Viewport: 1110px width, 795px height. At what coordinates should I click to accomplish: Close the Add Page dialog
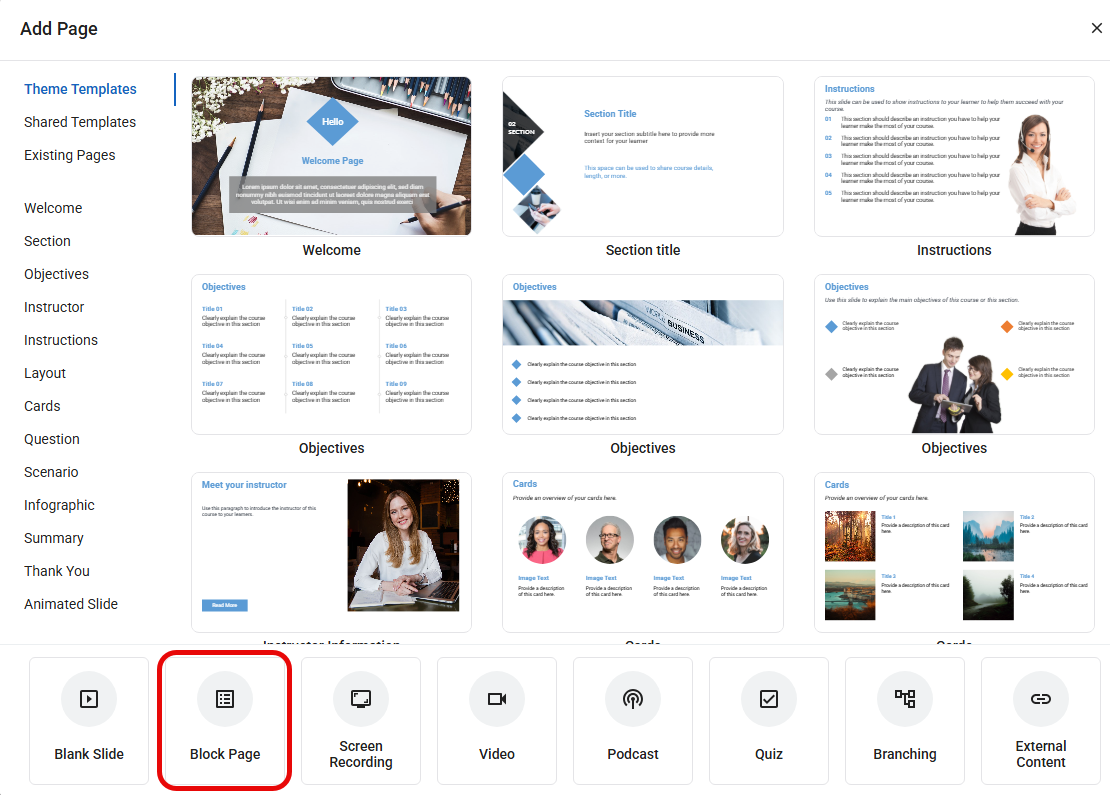pos(1097,28)
